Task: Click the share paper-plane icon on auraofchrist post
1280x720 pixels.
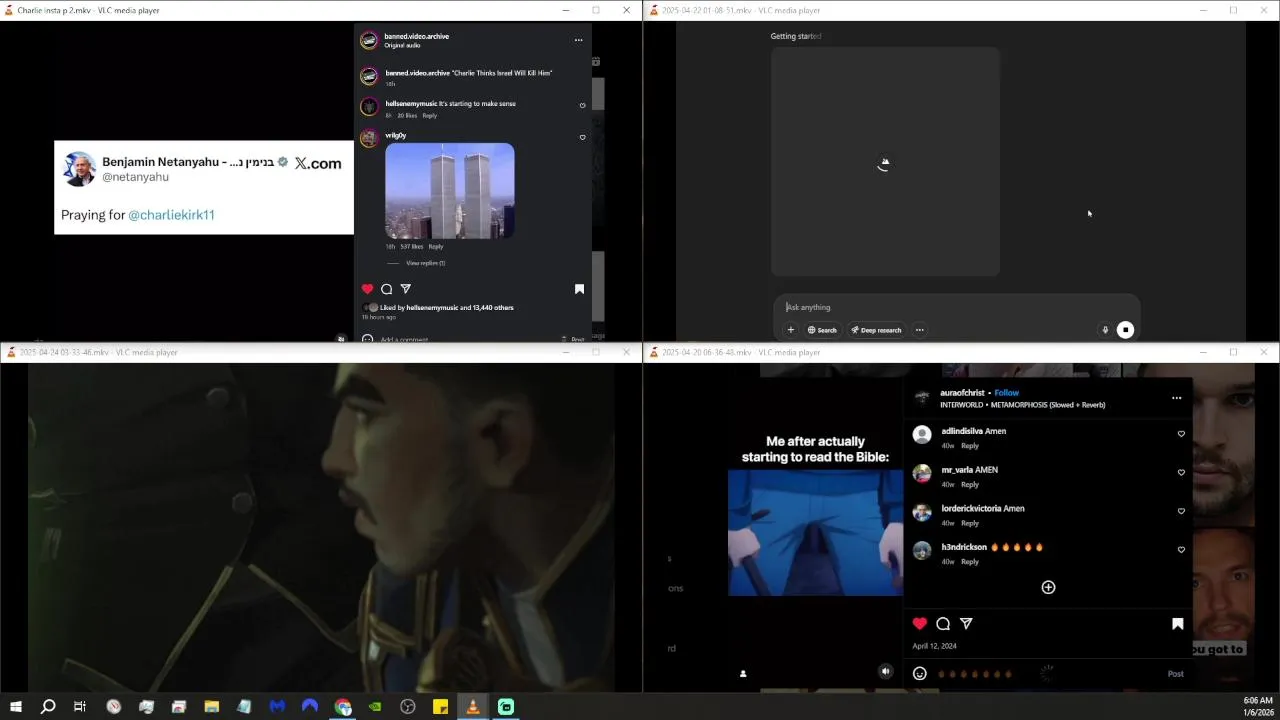Action: (x=966, y=624)
